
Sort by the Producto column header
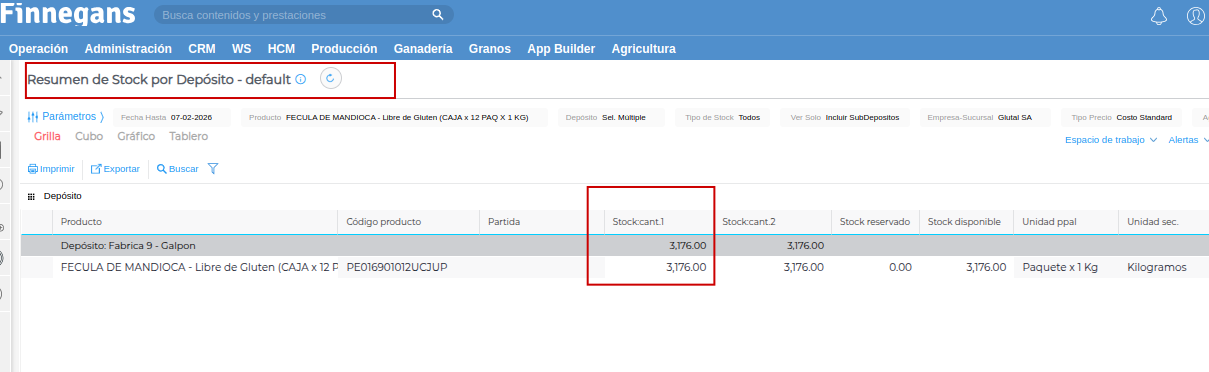point(195,221)
